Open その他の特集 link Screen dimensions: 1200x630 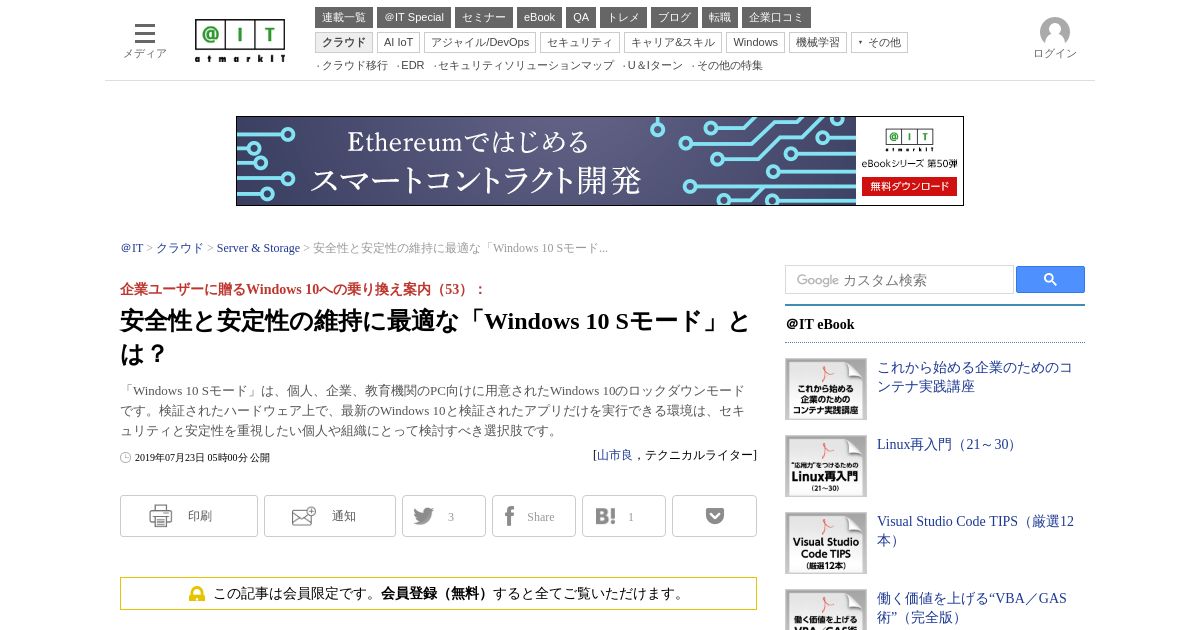coord(729,66)
